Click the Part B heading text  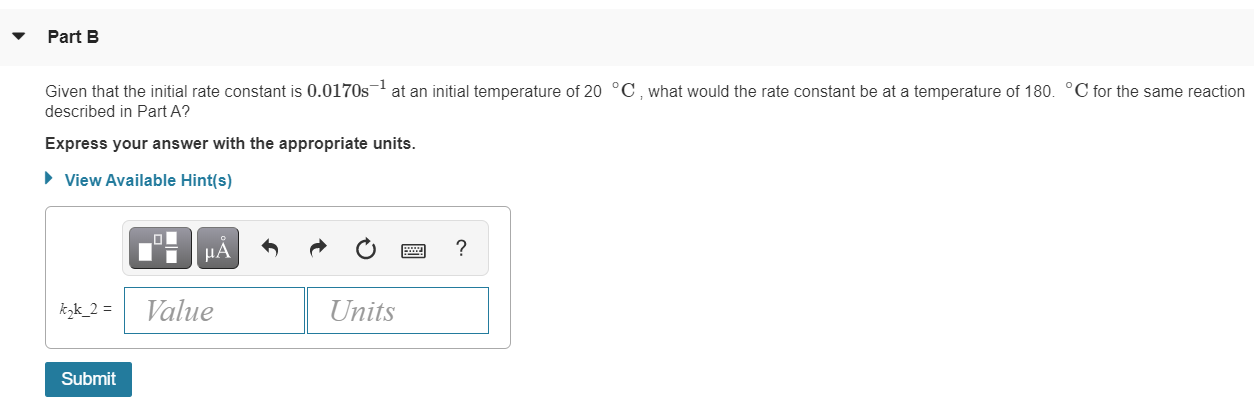point(73,37)
